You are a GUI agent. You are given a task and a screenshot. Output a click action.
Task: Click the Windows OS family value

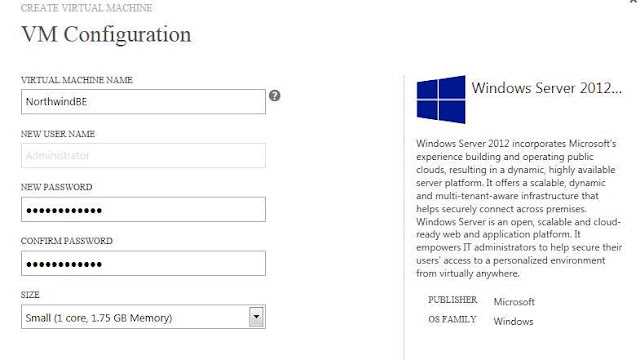click(513, 321)
